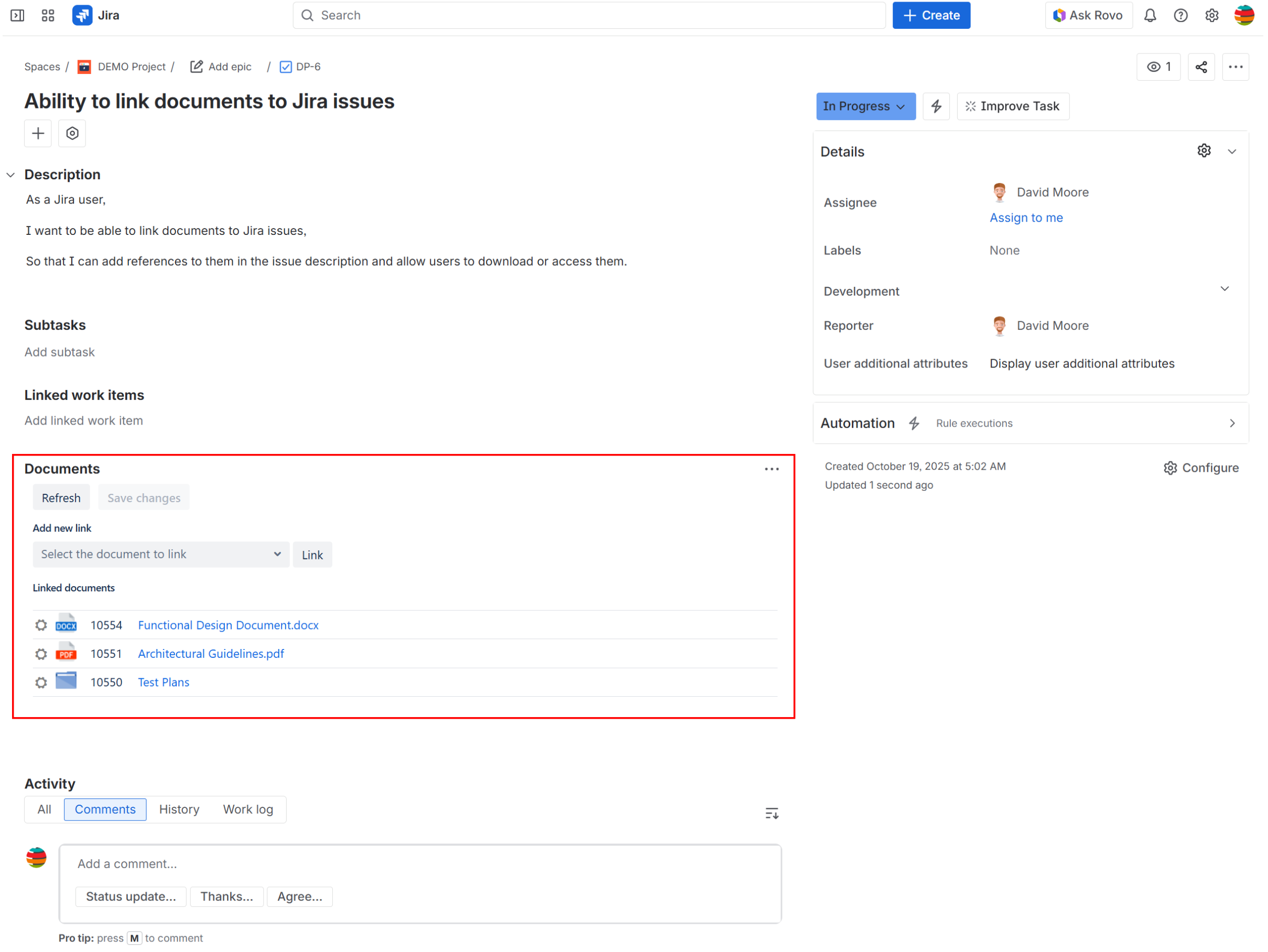Open the notifications bell
Screen dimensions: 1268x952
1150,16
